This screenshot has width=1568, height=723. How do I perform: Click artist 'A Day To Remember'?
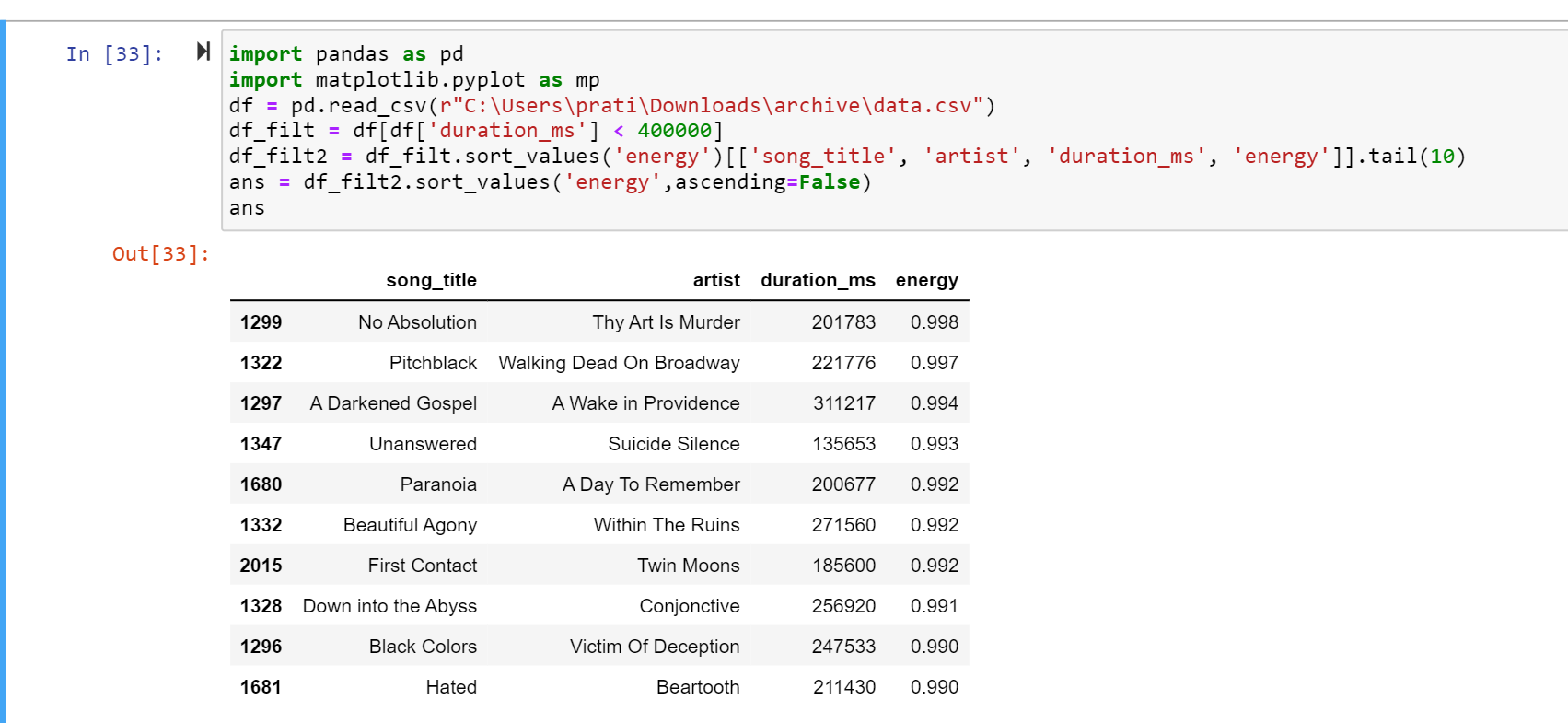click(651, 484)
